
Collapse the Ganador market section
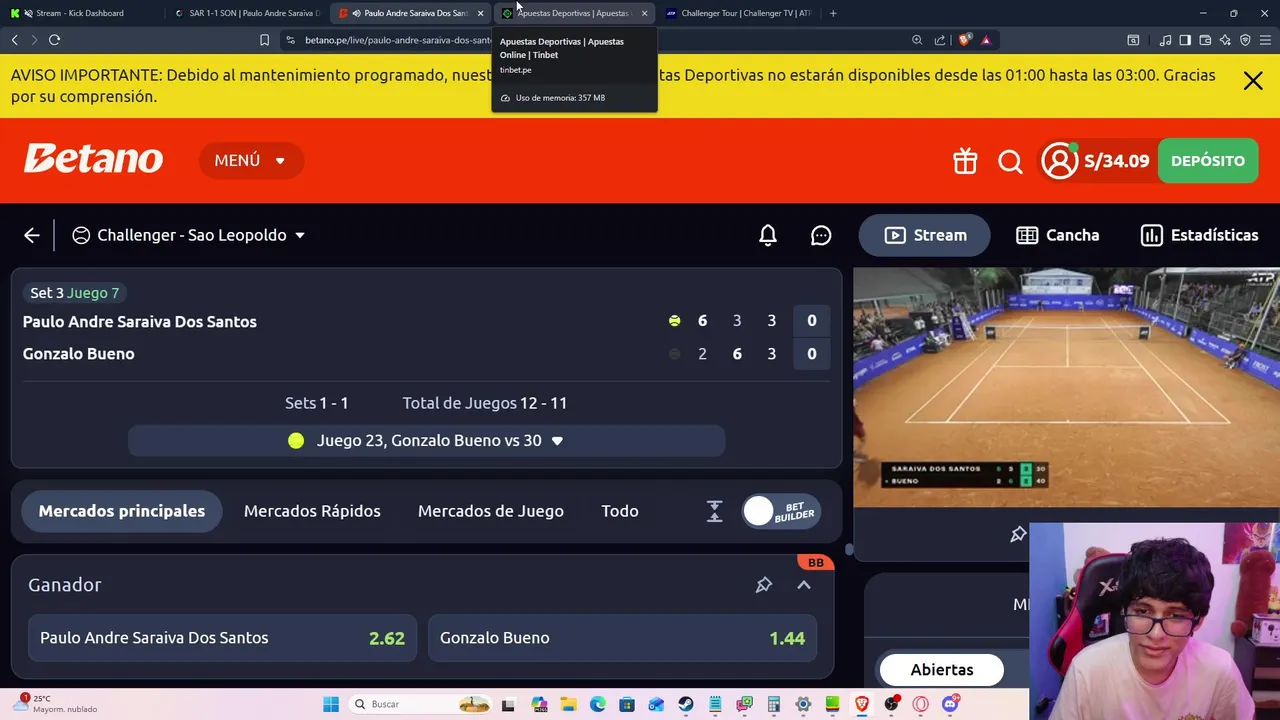pyautogui.click(x=804, y=585)
